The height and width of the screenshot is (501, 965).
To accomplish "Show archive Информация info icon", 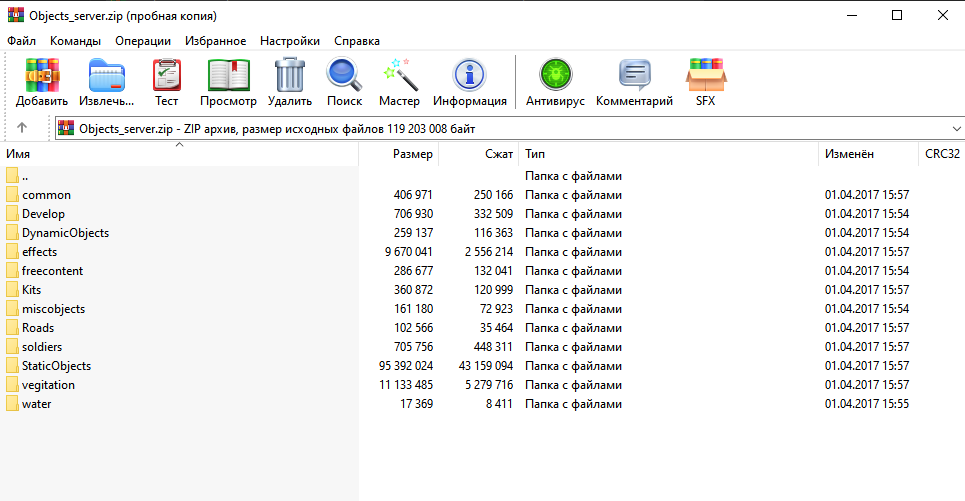I will point(469,77).
